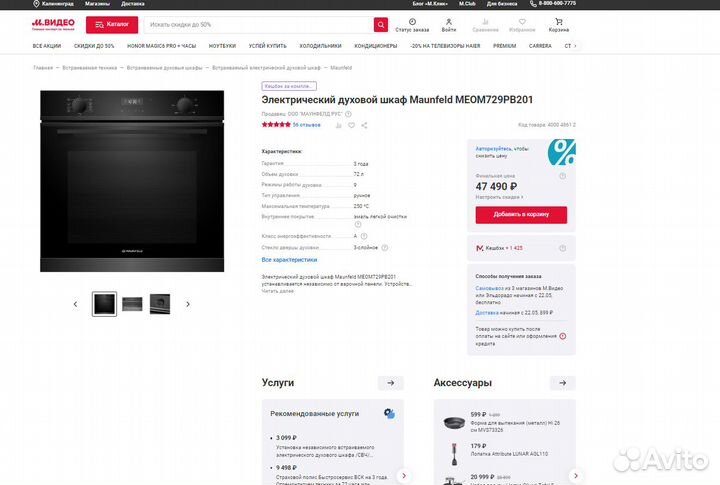Image resolution: width=720 pixels, height=485 pixels.
Task: Show info for 3-слойное door glass
Action: click(384, 248)
